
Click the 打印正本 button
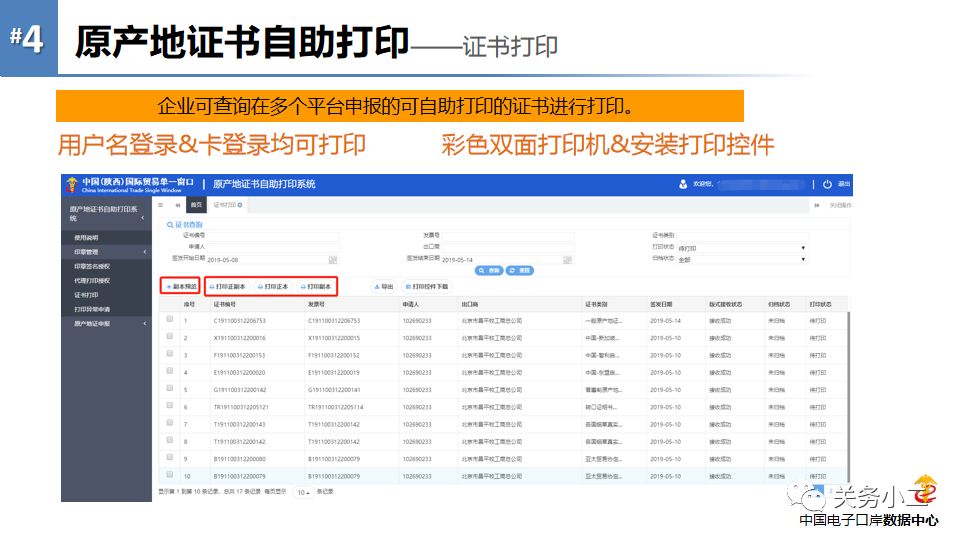coord(273,287)
